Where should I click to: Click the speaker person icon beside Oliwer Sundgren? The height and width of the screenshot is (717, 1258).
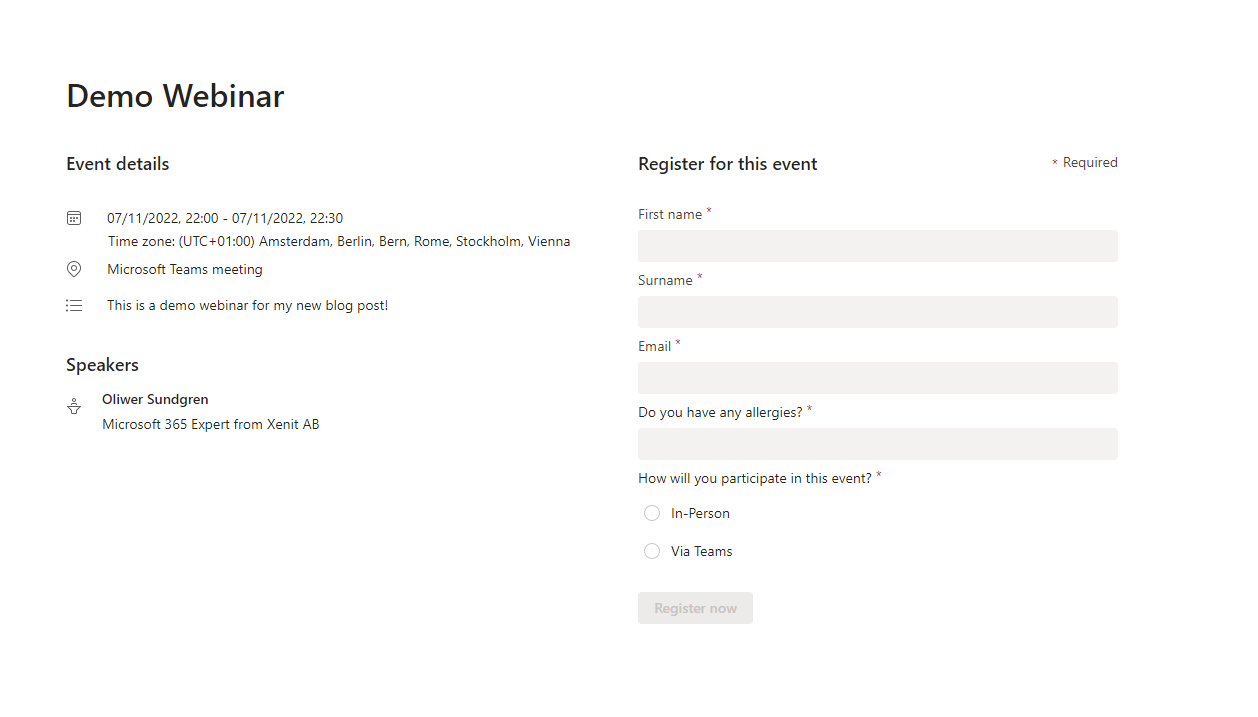click(74, 404)
